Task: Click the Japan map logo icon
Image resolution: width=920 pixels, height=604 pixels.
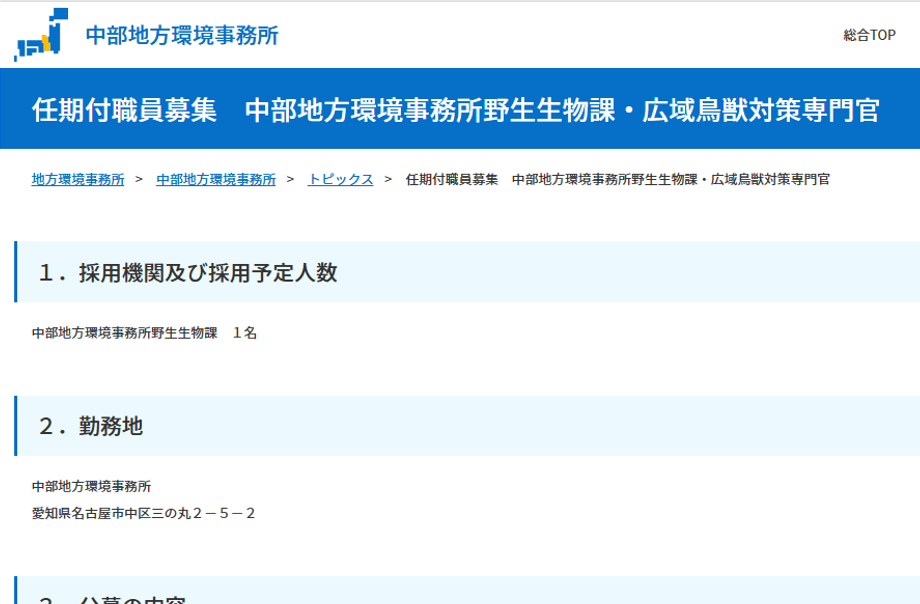Action: (x=41, y=34)
